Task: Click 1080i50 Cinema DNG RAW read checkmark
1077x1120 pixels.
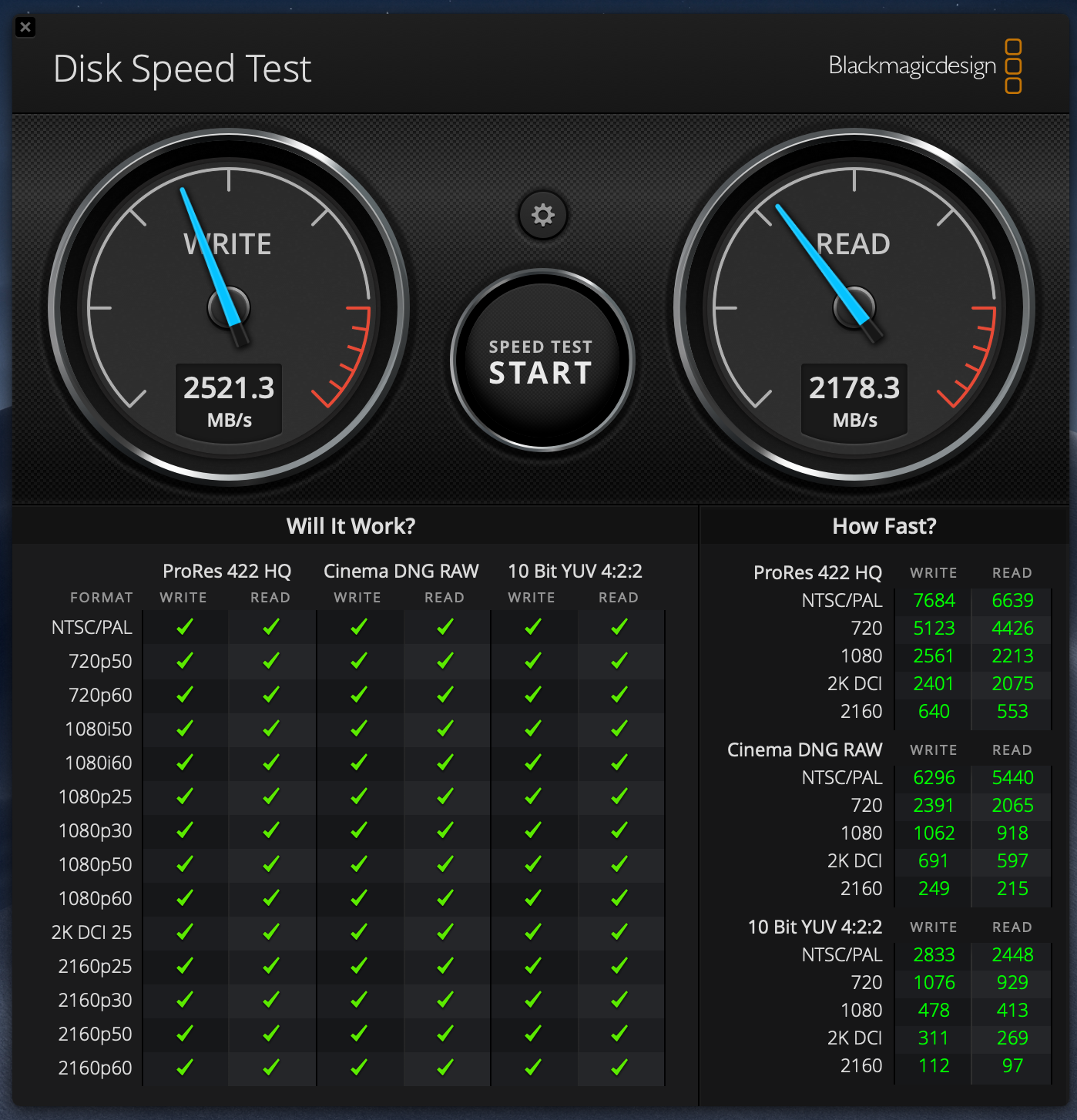Action: (x=445, y=729)
